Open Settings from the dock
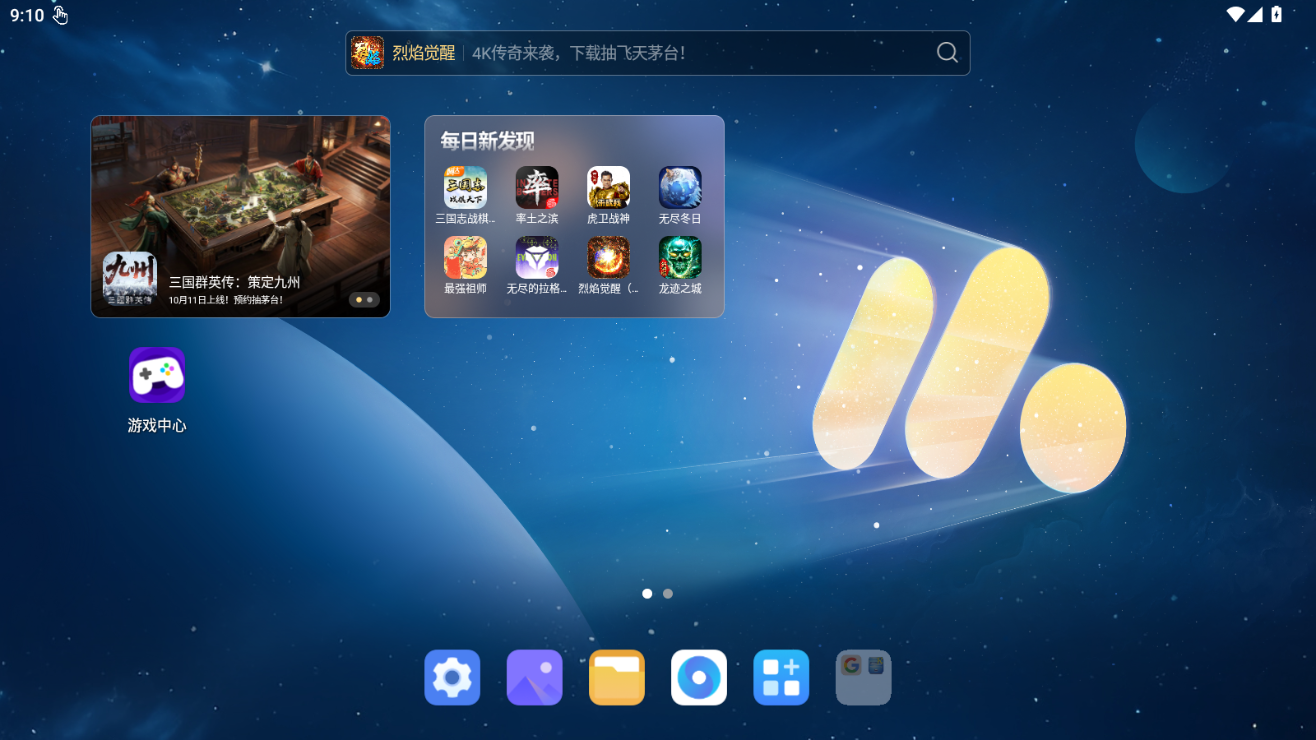The height and width of the screenshot is (740, 1316). tap(452, 678)
